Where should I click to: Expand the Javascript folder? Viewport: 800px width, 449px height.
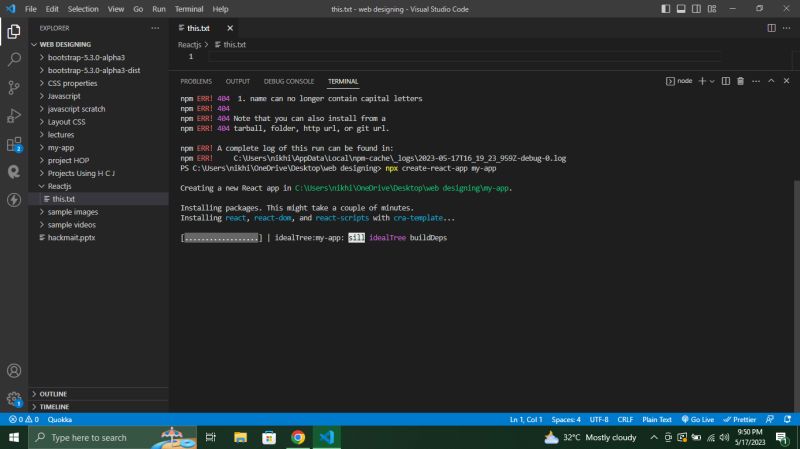pyautogui.click(x=99, y=96)
